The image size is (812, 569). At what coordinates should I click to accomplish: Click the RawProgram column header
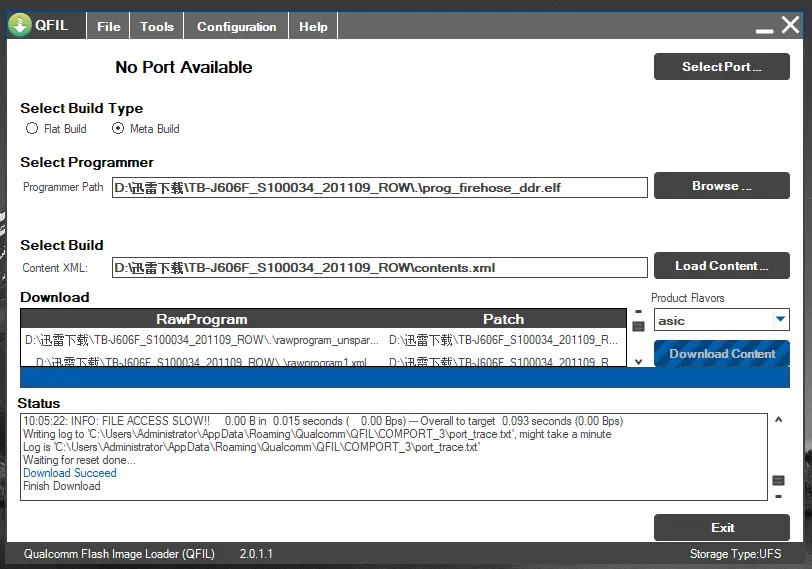202,319
